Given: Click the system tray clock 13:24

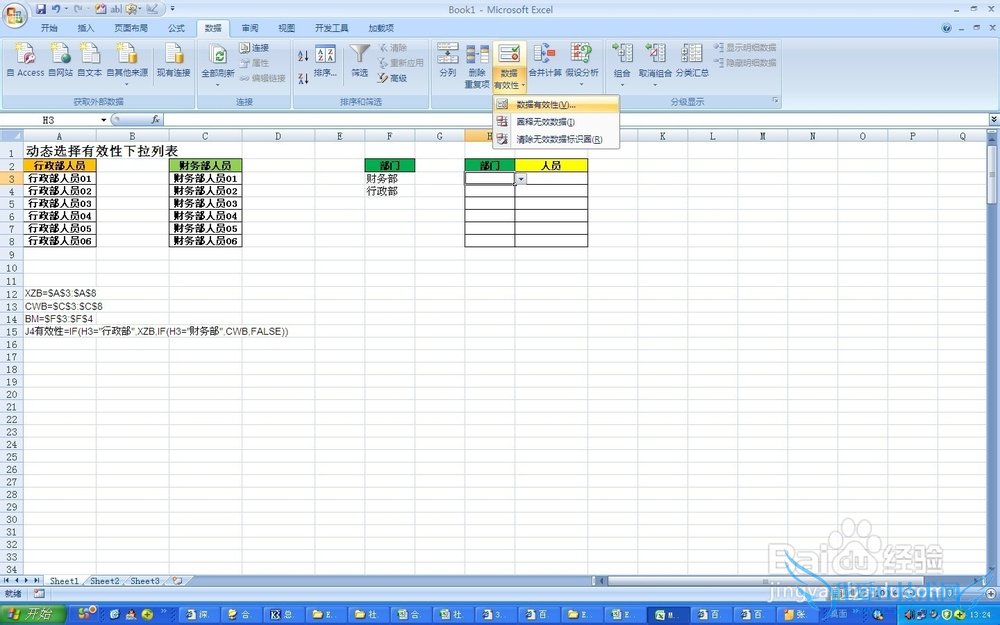Looking at the screenshot, I should (x=980, y=615).
